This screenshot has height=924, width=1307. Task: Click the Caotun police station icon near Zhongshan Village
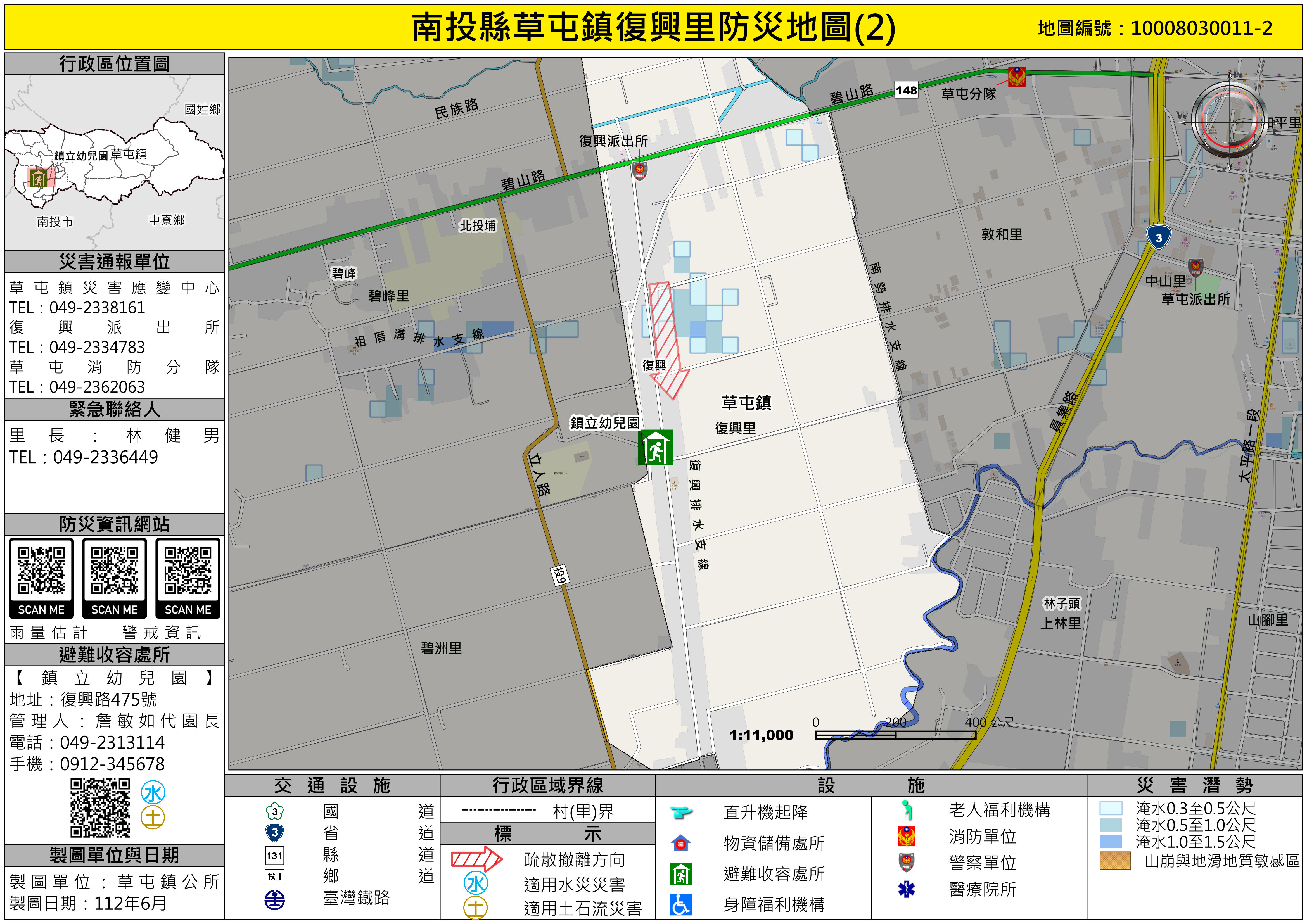[x=1195, y=268]
